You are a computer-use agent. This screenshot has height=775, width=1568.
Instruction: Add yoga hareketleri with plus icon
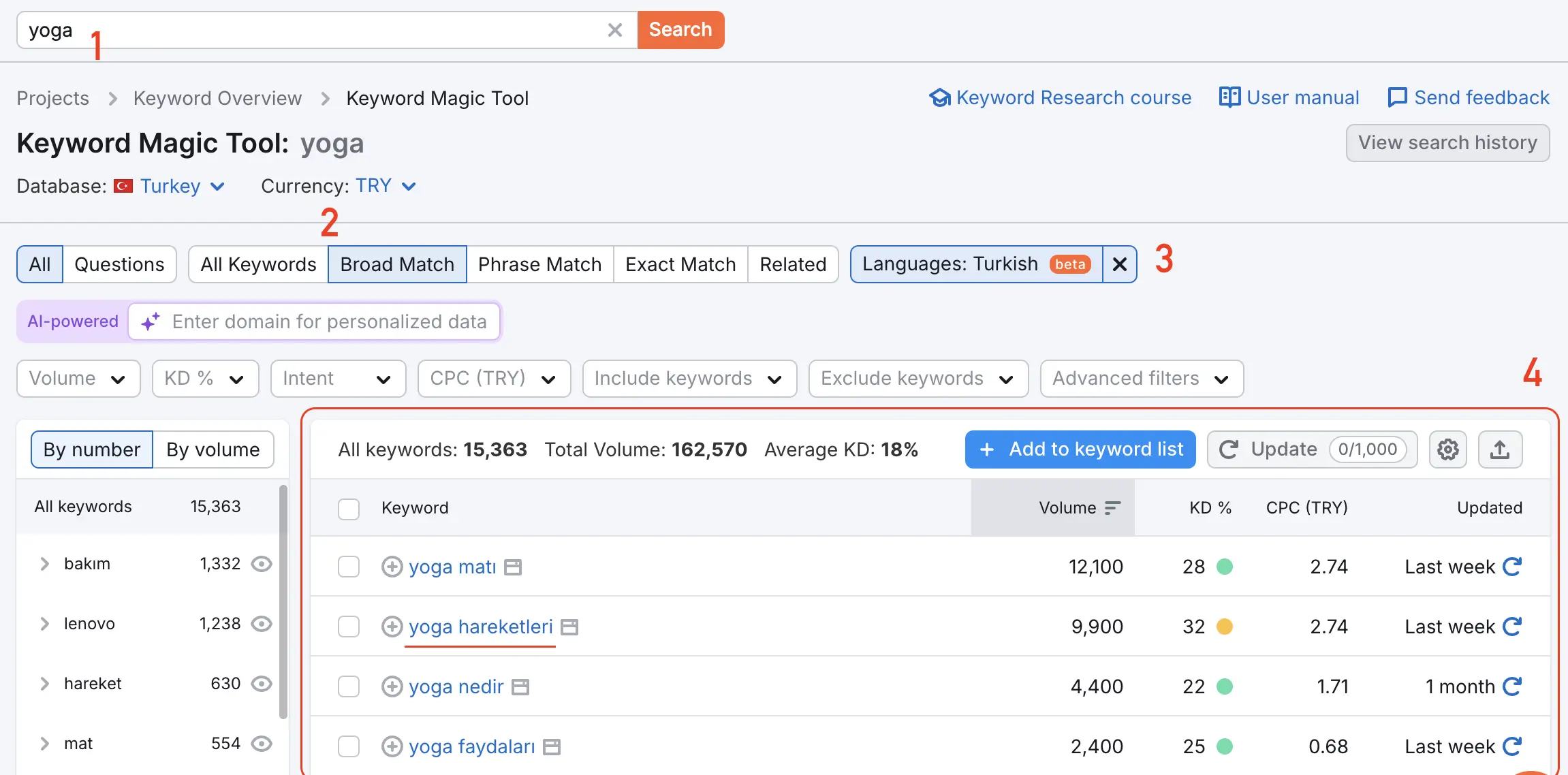click(392, 627)
